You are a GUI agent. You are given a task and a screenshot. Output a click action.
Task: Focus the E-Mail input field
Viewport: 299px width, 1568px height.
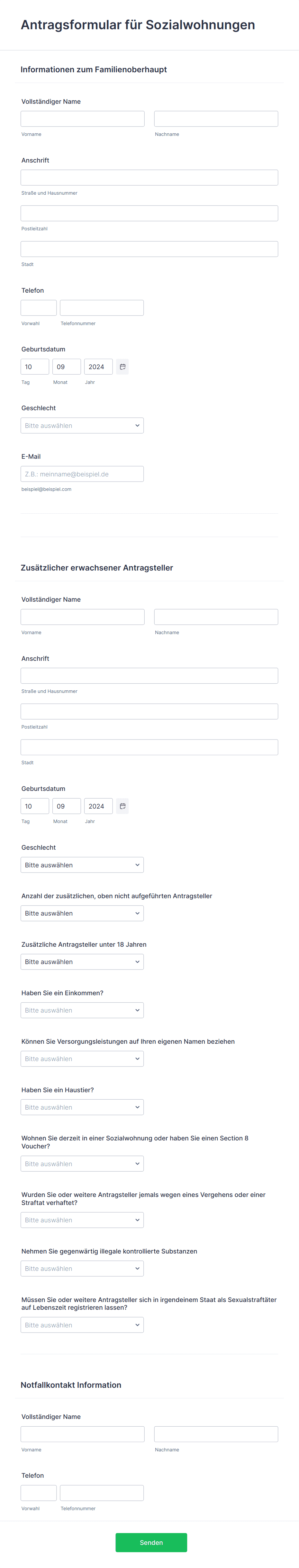click(82, 474)
